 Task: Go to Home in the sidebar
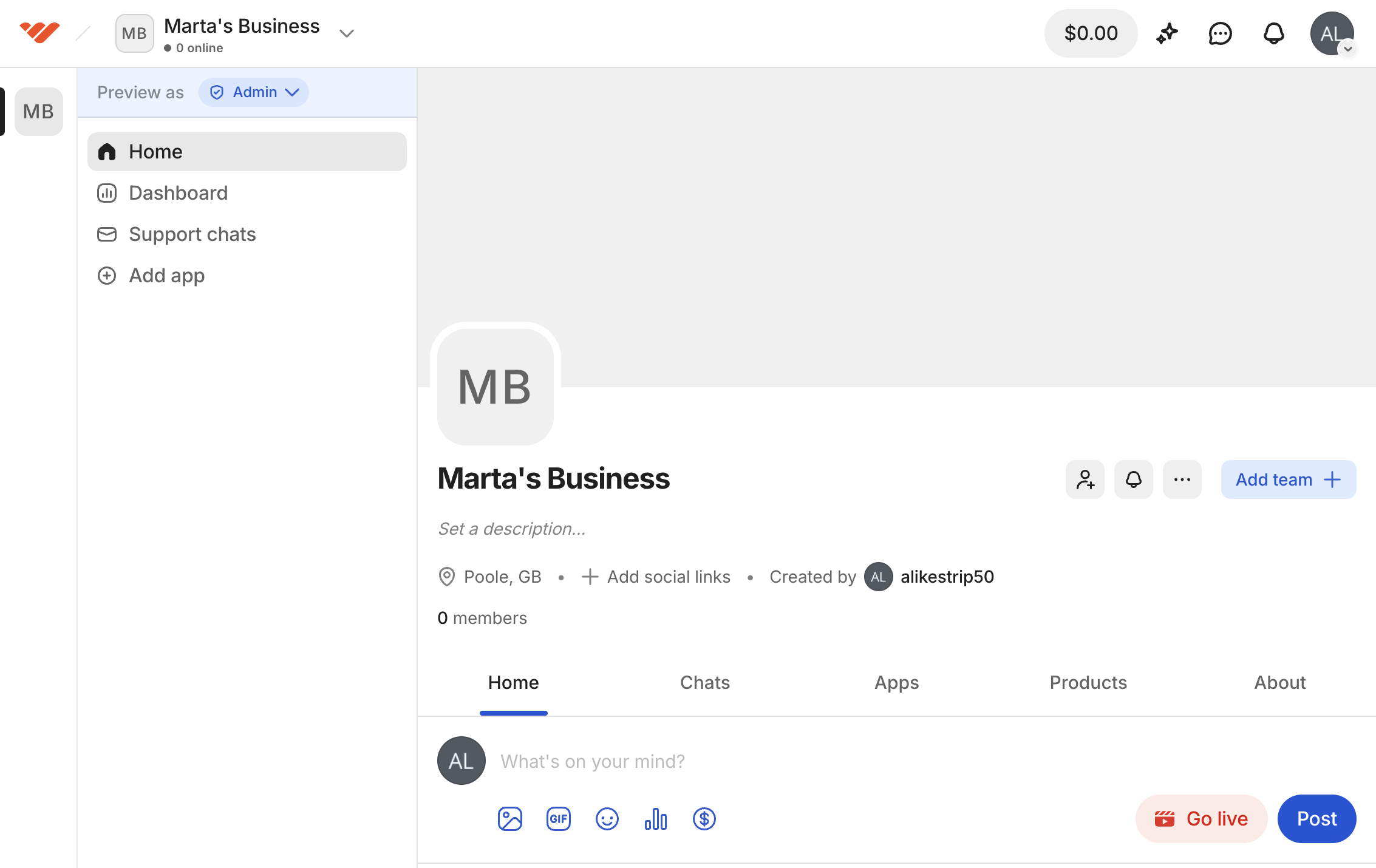(x=247, y=152)
